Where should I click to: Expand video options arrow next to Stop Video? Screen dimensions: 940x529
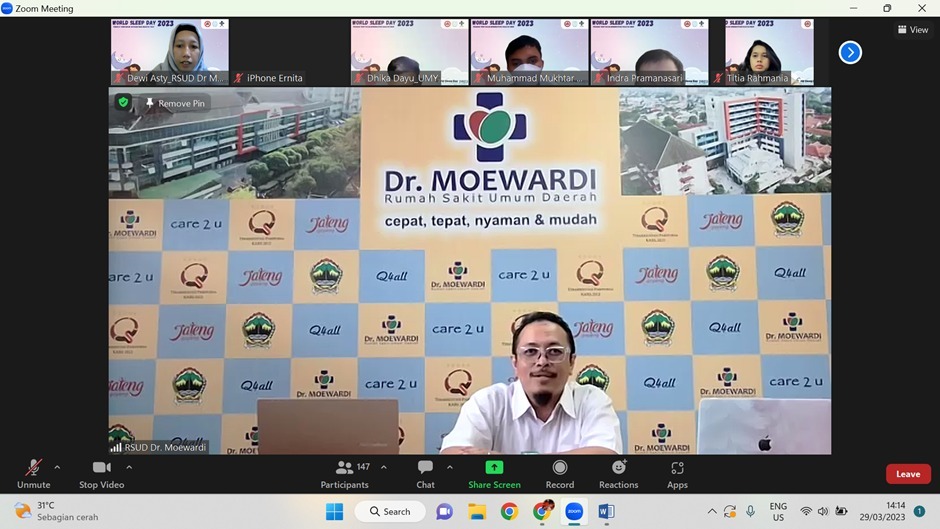click(x=129, y=467)
